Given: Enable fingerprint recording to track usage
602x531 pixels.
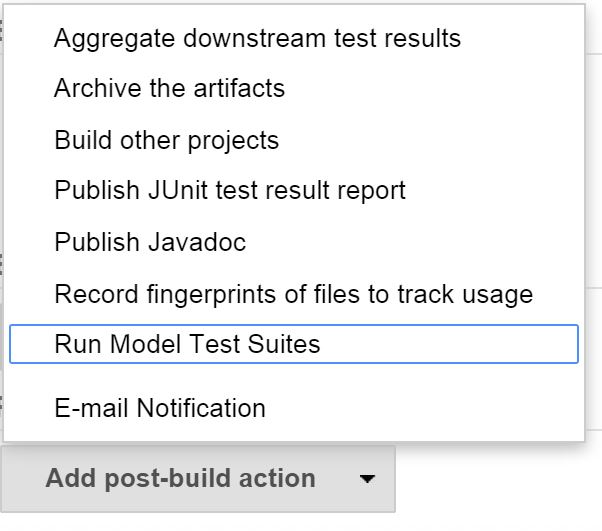Looking at the screenshot, I should (x=293, y=294).
